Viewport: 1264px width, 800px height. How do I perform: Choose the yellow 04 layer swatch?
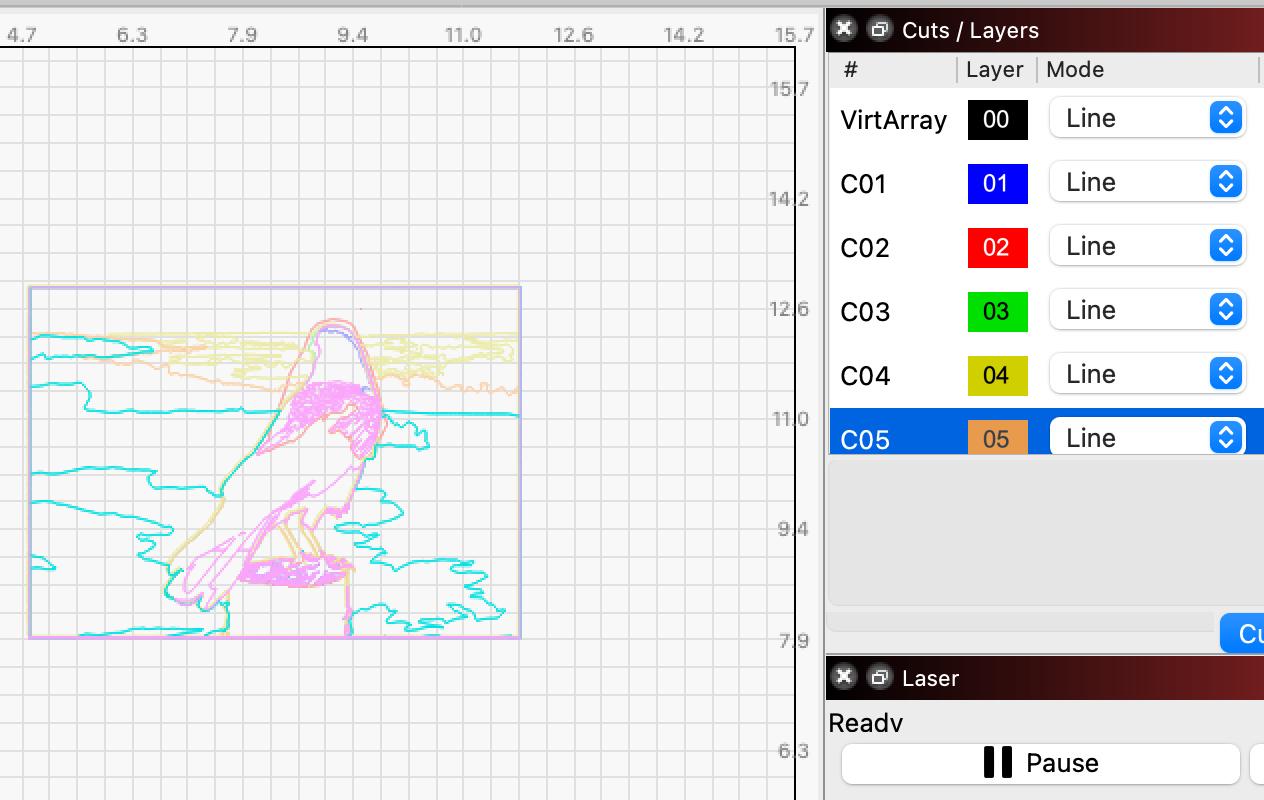coord(997,376)
